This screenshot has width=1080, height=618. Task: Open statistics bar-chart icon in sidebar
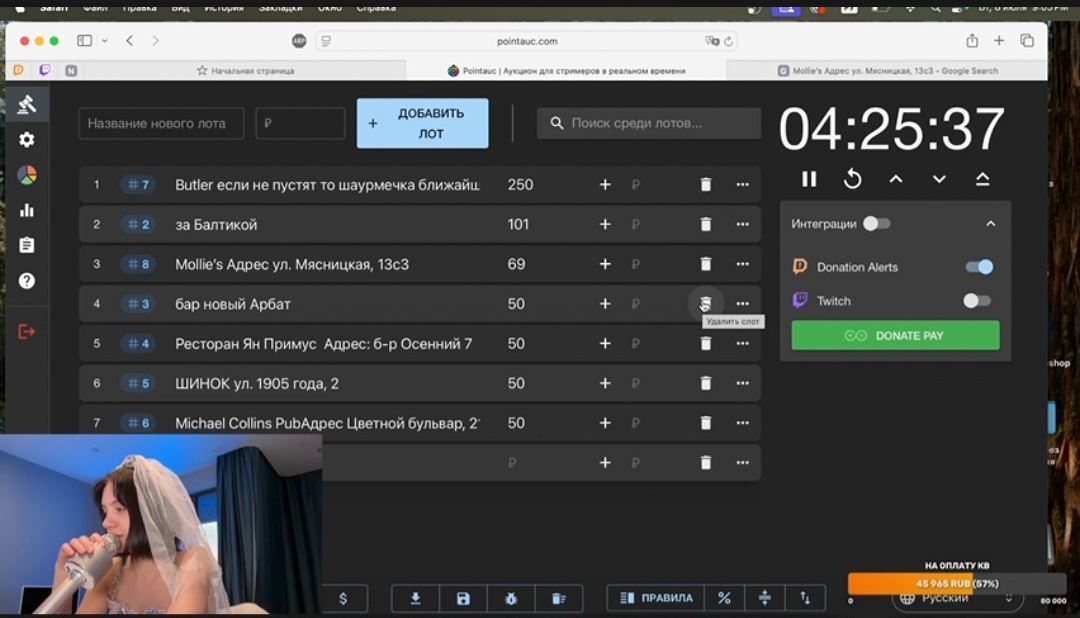[x=27, y=210]
